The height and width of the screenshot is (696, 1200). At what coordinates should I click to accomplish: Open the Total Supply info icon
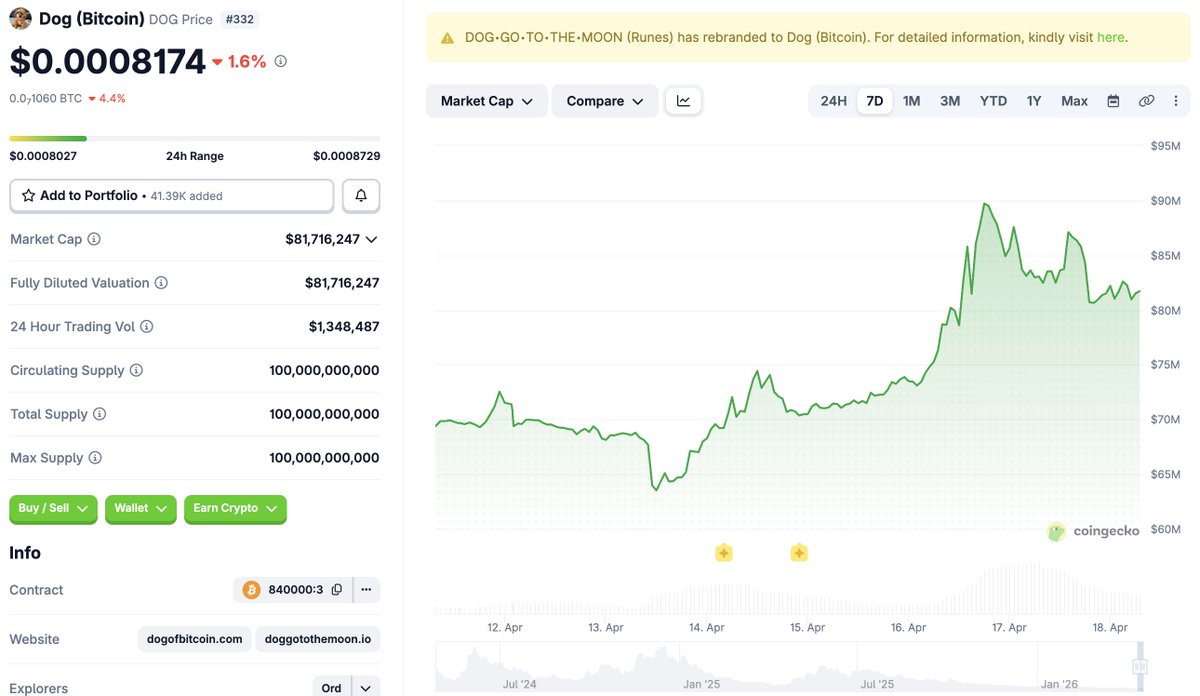click(x=99, y=415)
